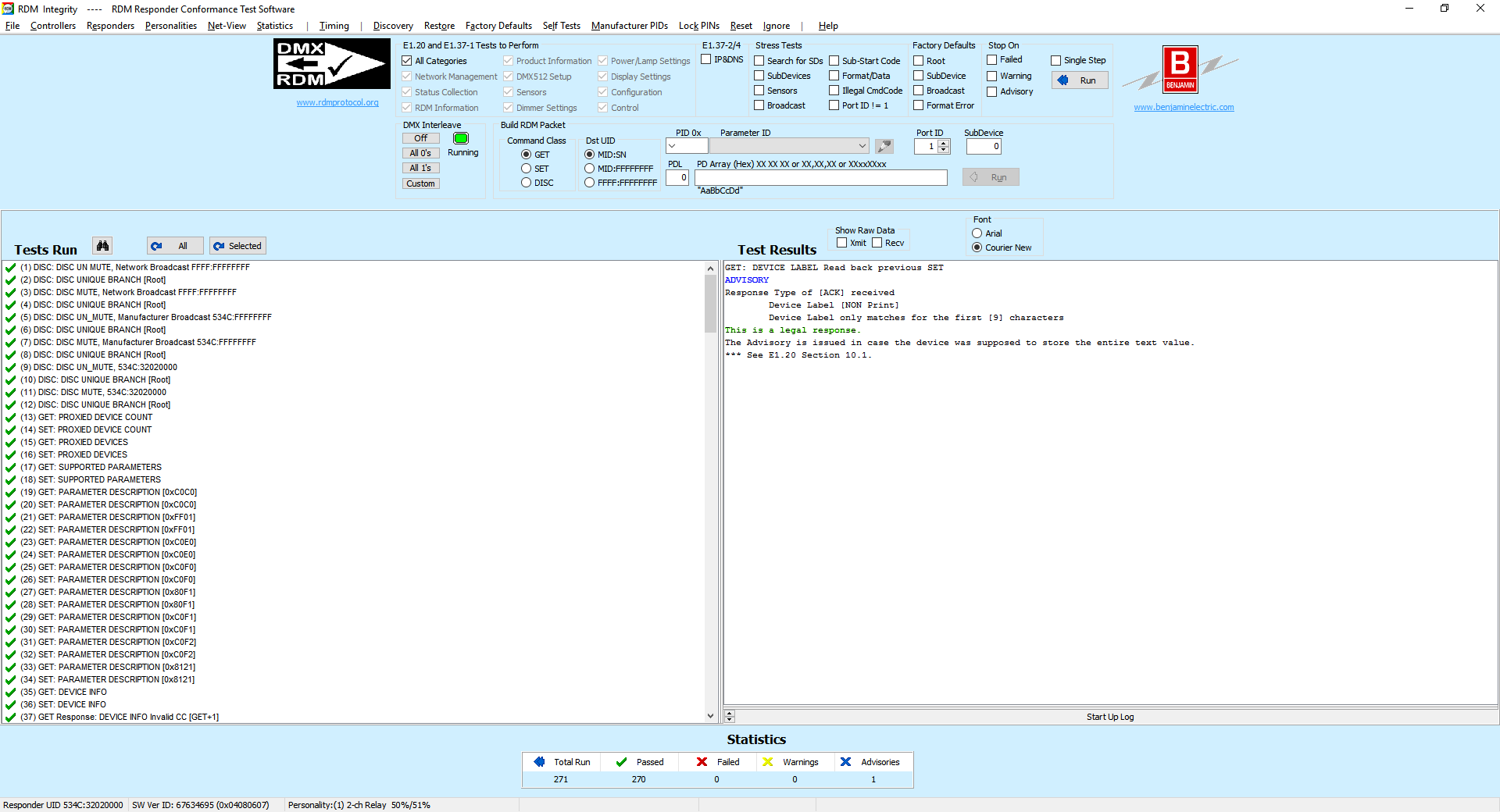Enable the Single Step checkbox
The image size is (1500, 812).
pos(1055,60)
